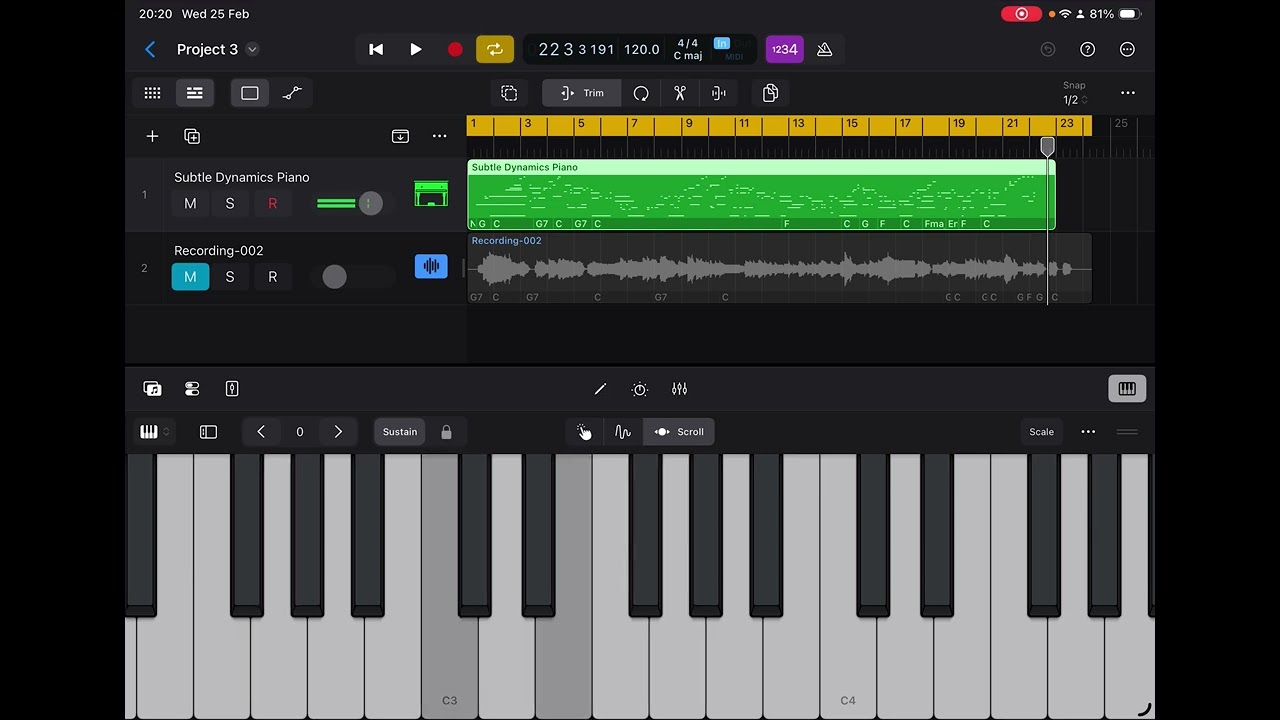
Task: Shift octave up with right chevron
Action: [338, 432]
